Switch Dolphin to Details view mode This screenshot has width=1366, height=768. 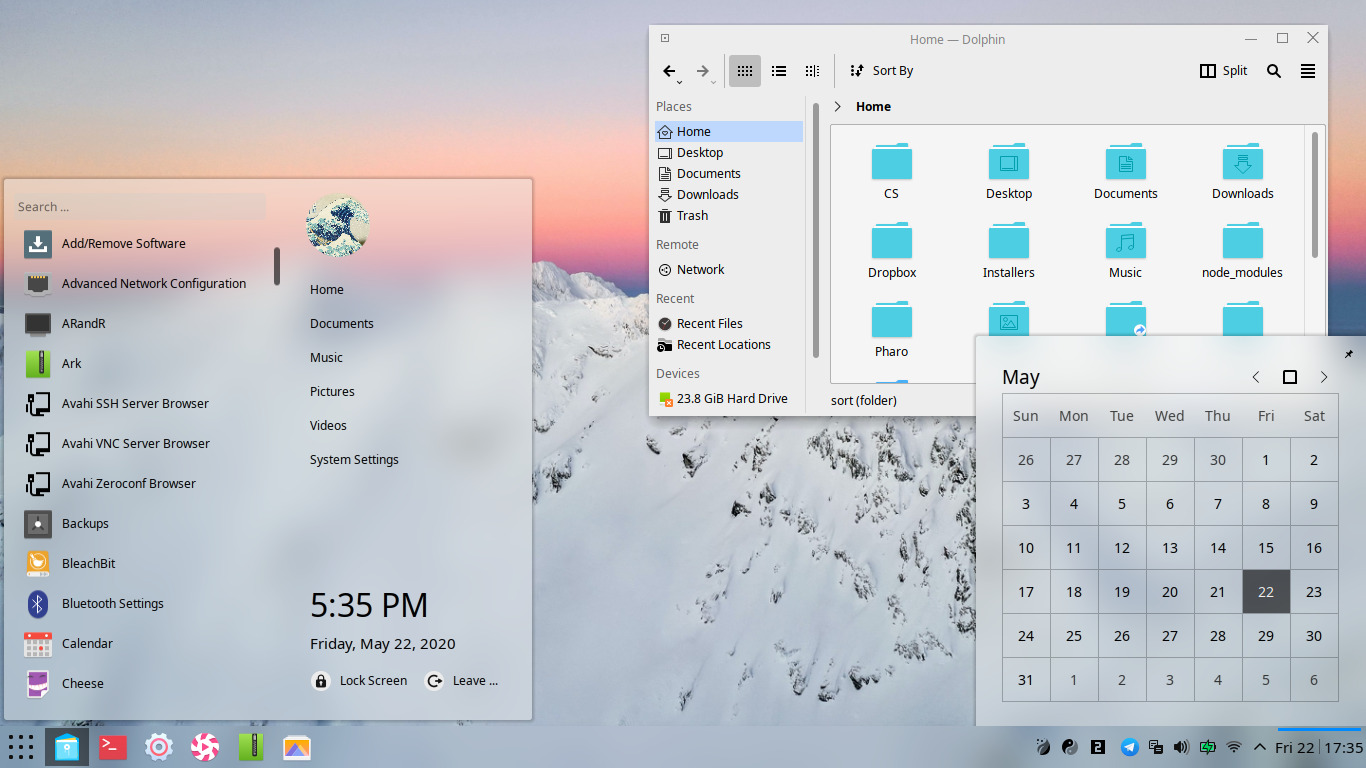click(812, 71)
